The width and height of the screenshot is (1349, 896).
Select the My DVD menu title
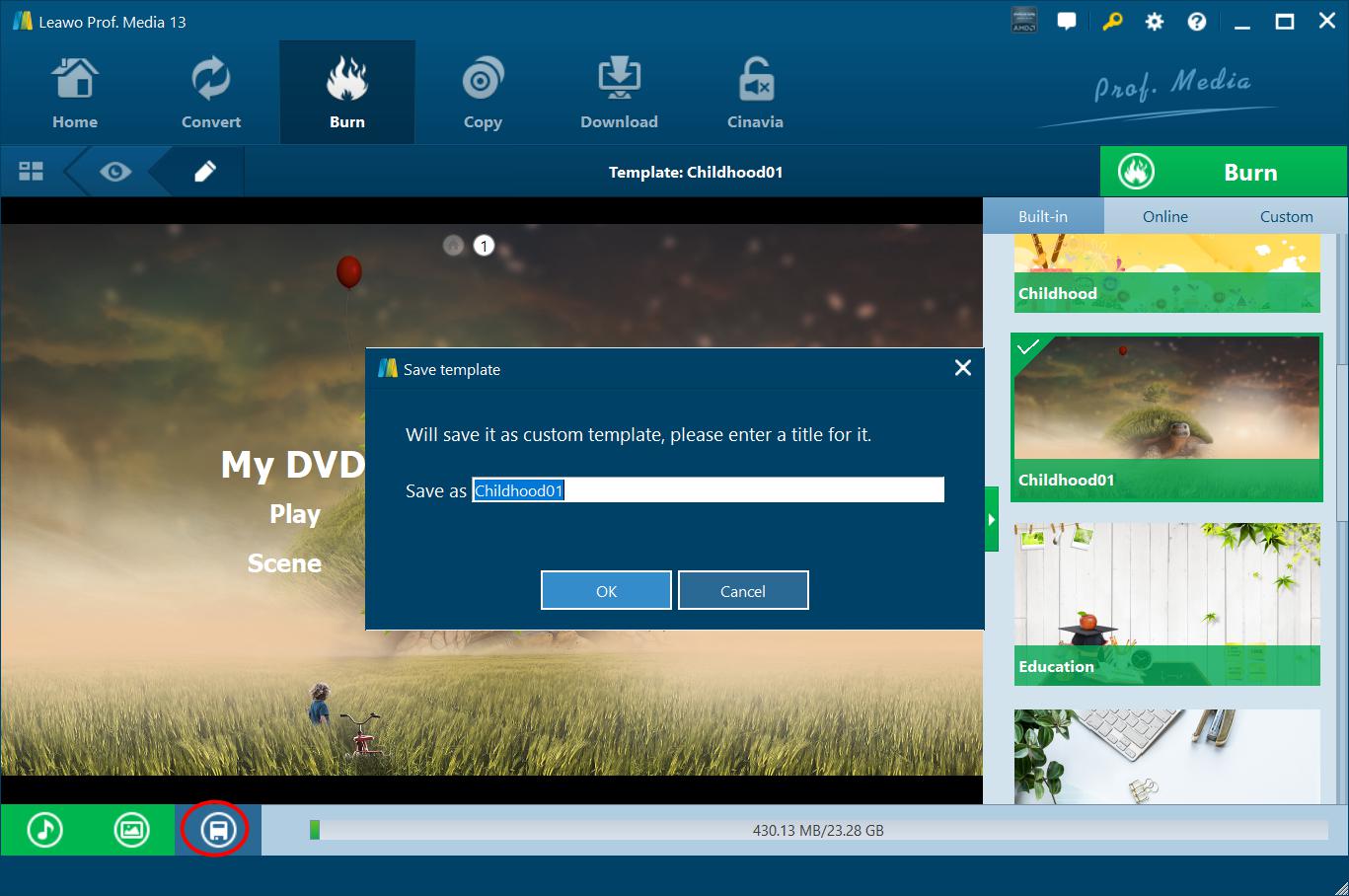(x=293, y=464)
